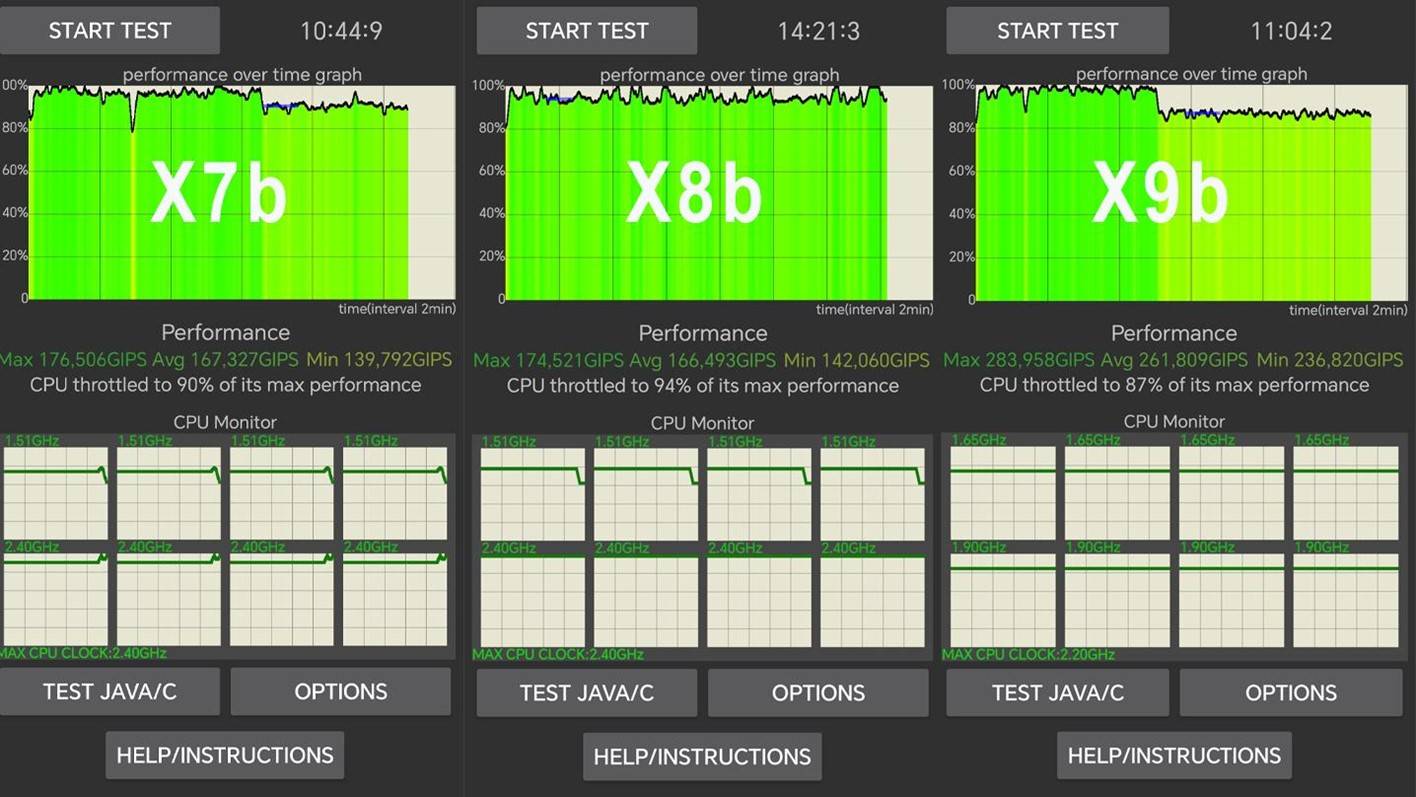This screenshot has height=797, width=1416.
Task: Click the MAX CPU CLOCK:2.20GHz label
Action: [1029, 655]
